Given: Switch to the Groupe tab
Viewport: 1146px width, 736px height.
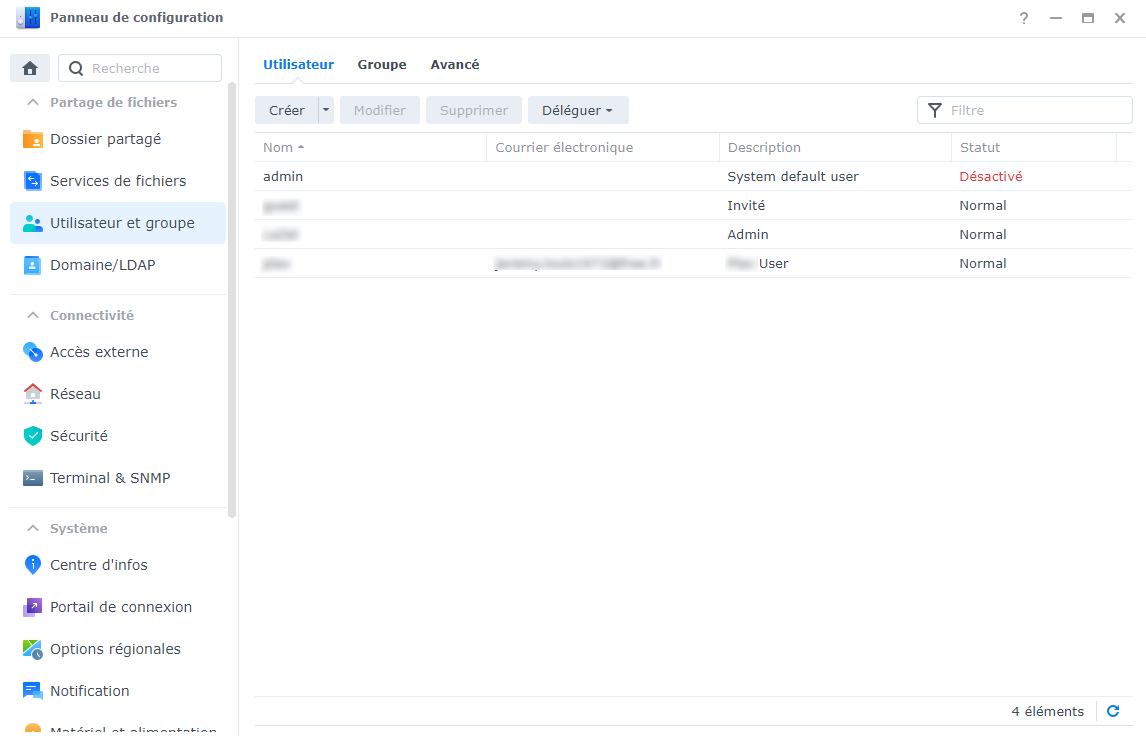Looking at the screenshot, I should (x=382, y=64).
